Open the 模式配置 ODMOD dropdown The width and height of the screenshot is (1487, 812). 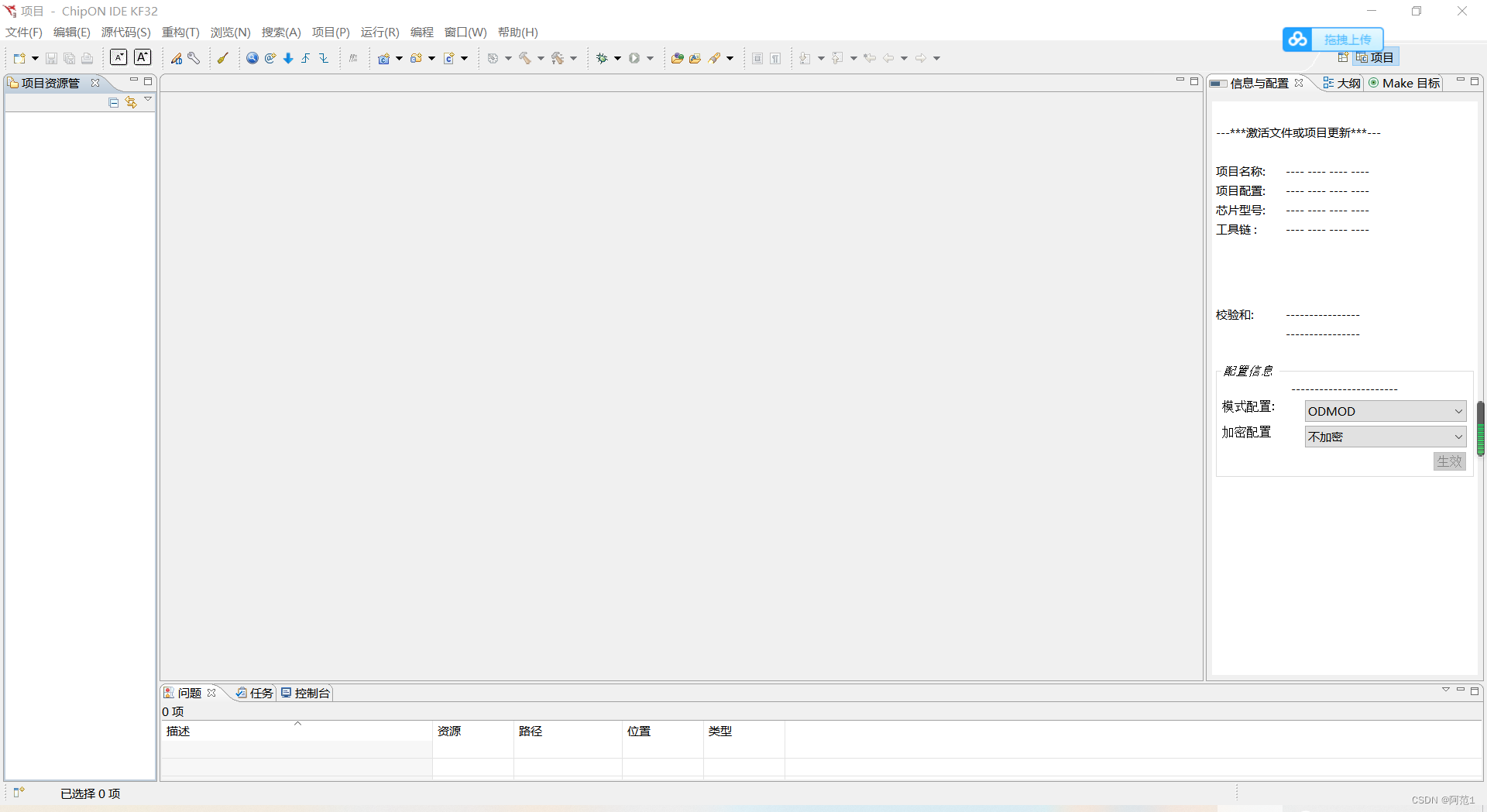(x=1386, y=411)
